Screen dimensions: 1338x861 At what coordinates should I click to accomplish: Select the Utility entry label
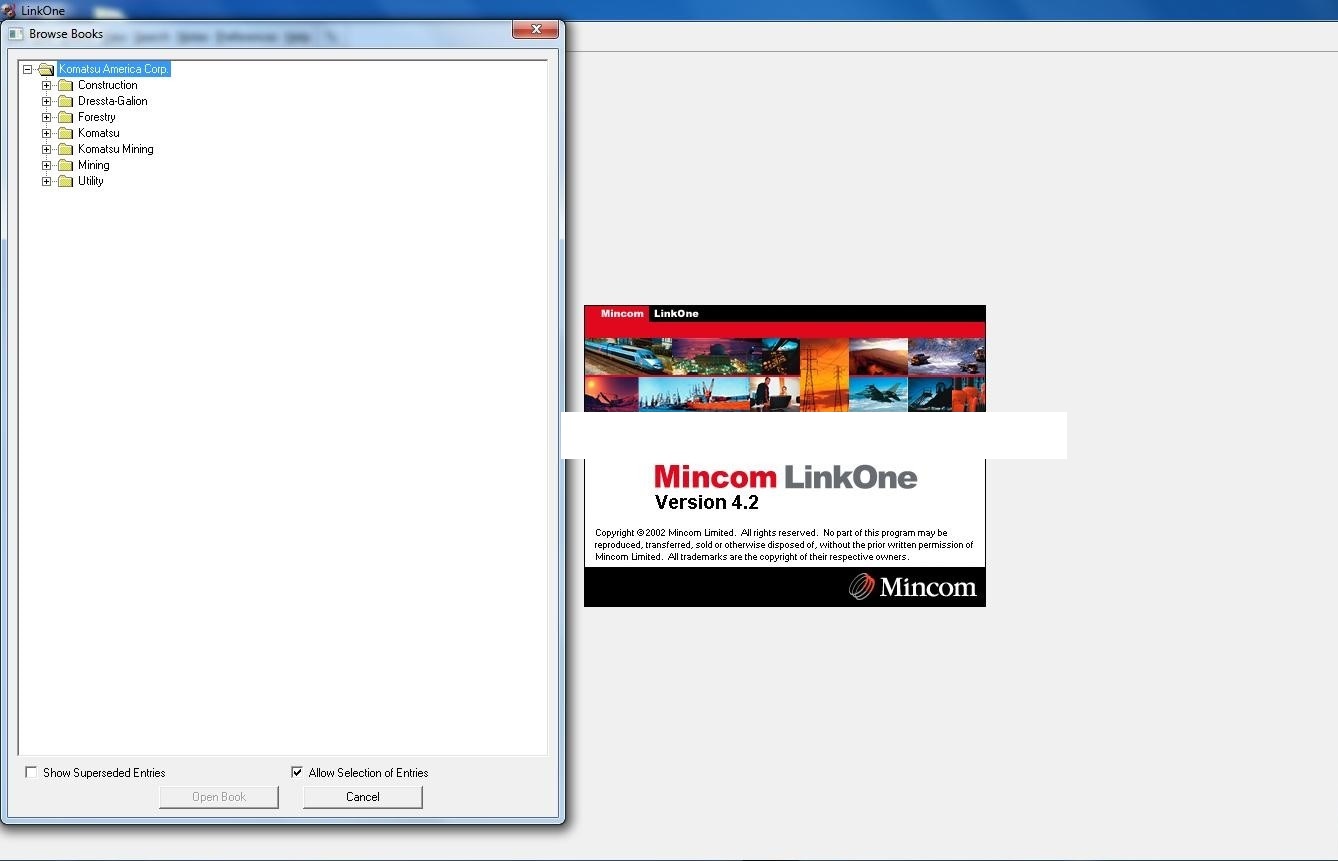click(x=91, y=181)
